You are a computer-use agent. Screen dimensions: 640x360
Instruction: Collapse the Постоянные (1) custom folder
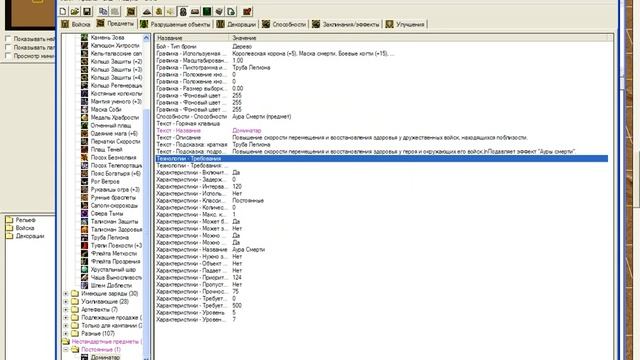(x=66, y=349)
